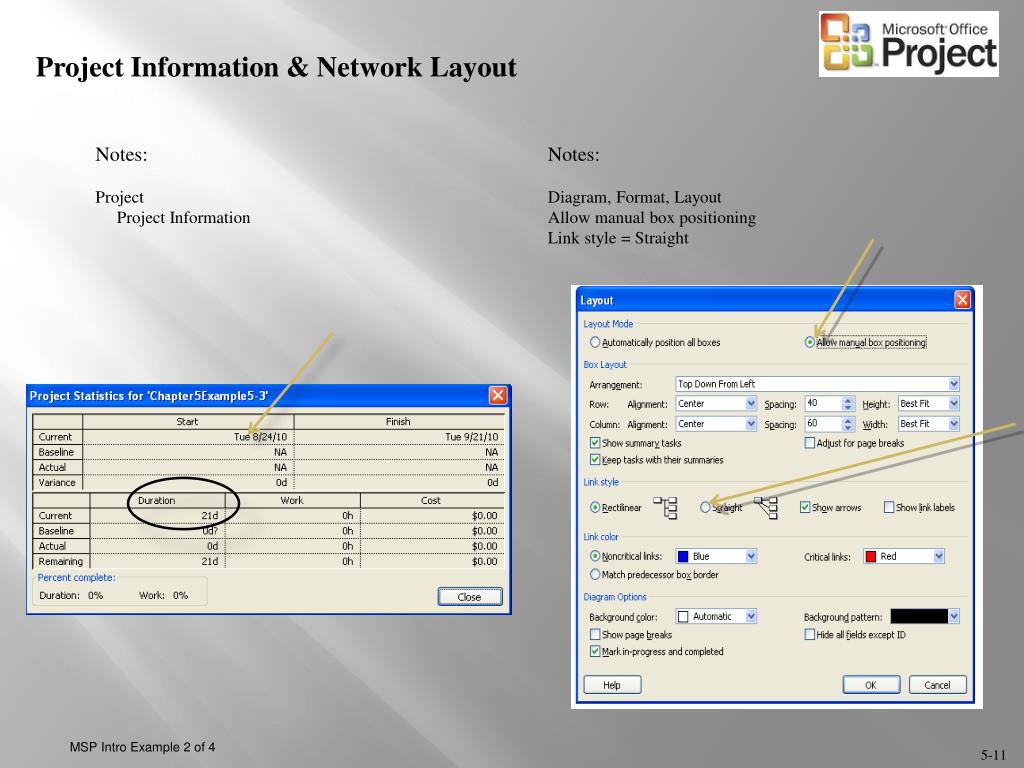Screen dimensions: 1024x768
Task: Click the Row Spacing stepper arrows
Action: [848, 404]
